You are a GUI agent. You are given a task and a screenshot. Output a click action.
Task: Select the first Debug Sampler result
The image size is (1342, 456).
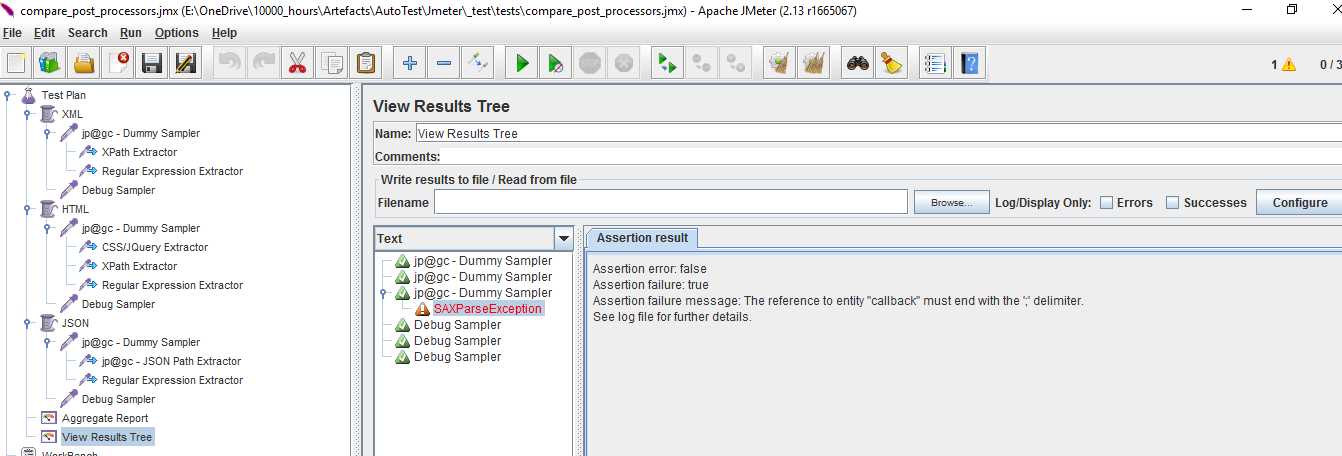(457, 325)
